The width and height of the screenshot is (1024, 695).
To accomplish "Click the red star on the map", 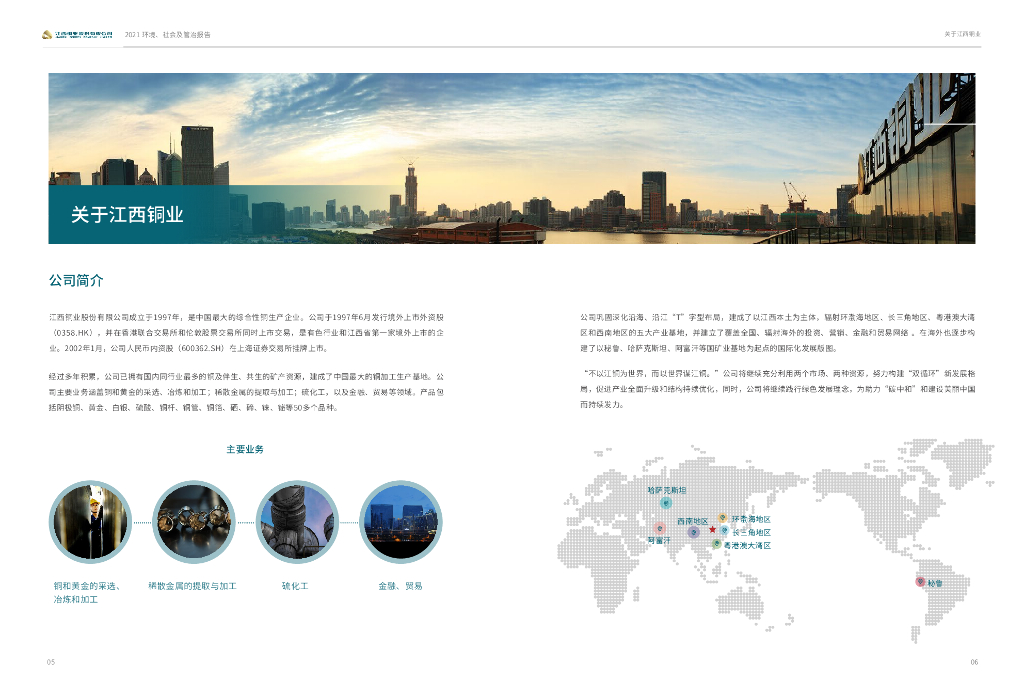I will pyautogui.click(x=712, y=529).
